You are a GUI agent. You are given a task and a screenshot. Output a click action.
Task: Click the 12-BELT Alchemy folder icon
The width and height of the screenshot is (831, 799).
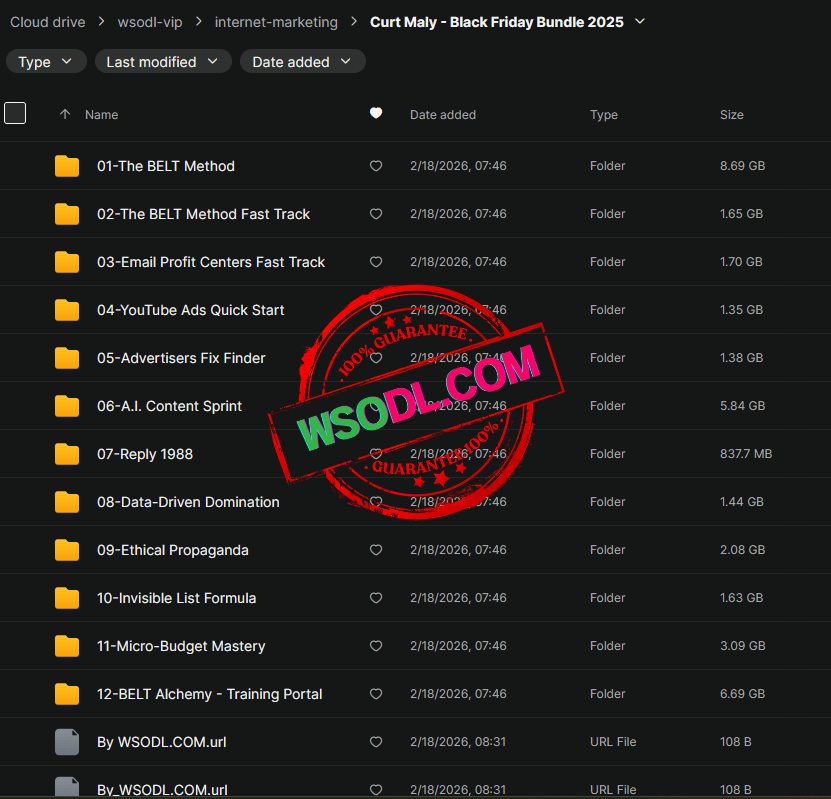coord(67,694)
